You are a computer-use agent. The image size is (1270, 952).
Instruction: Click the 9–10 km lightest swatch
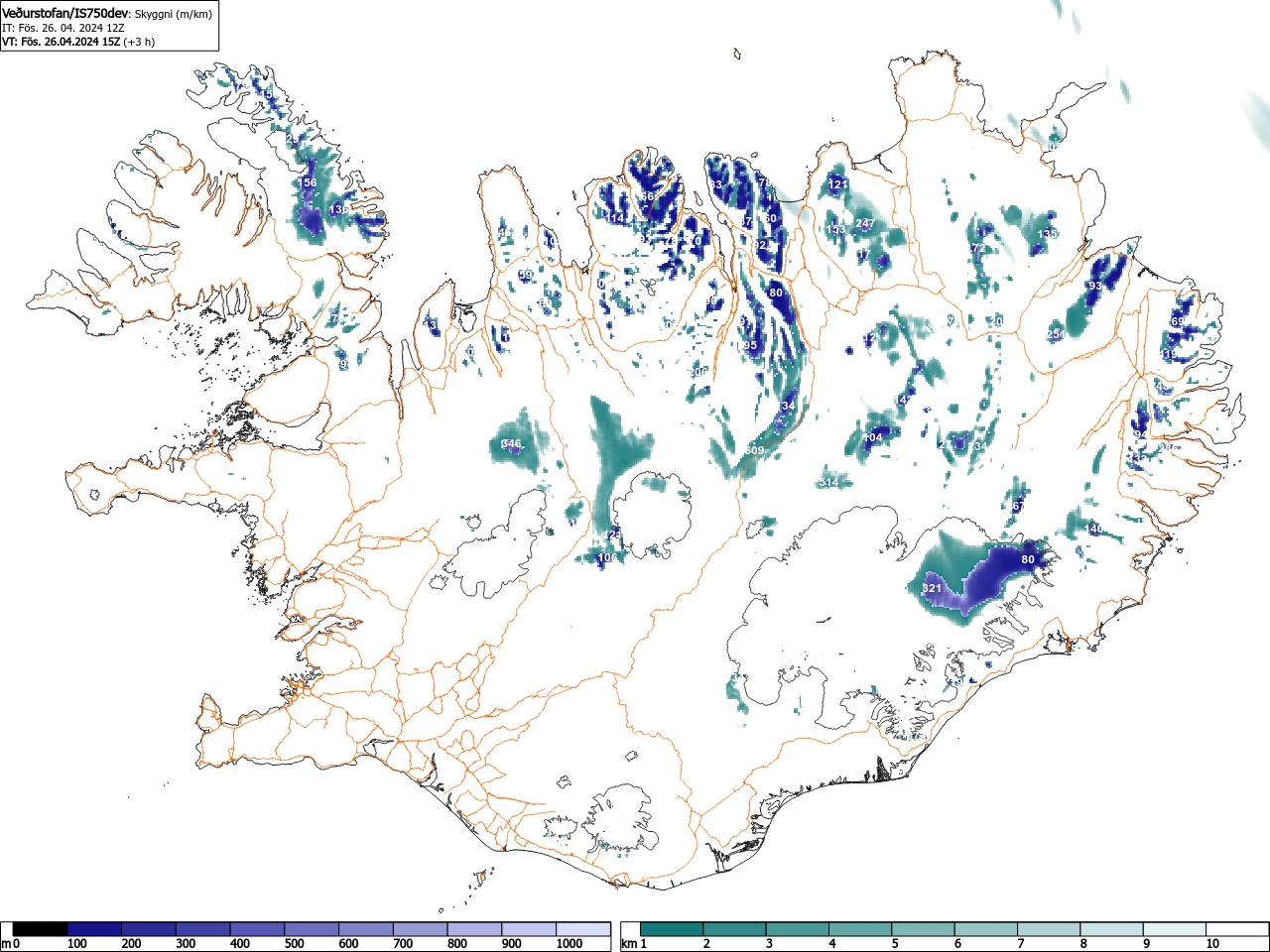click(x=1177, y=929)
